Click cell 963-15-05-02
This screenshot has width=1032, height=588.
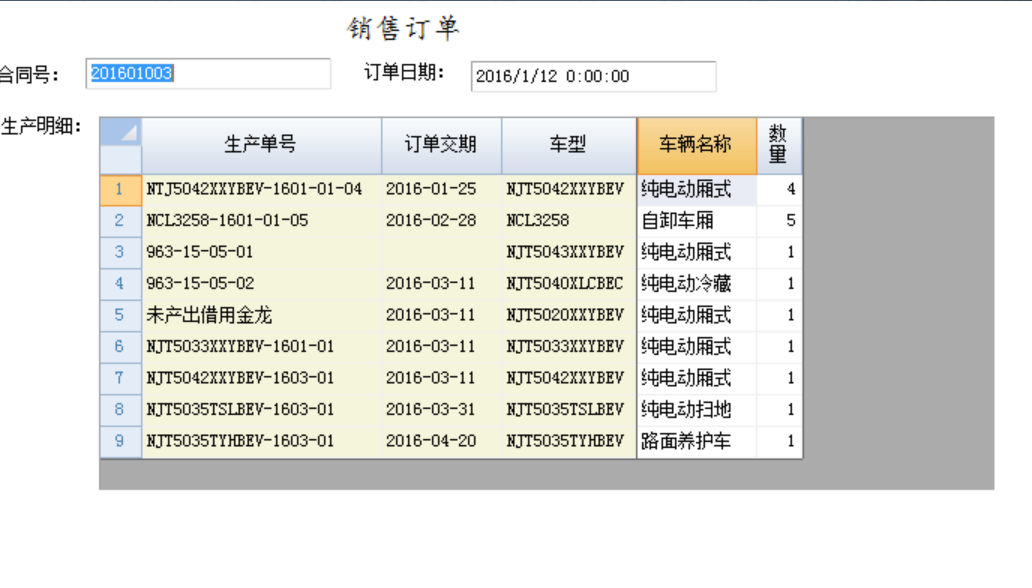click(x=261, y=284)
